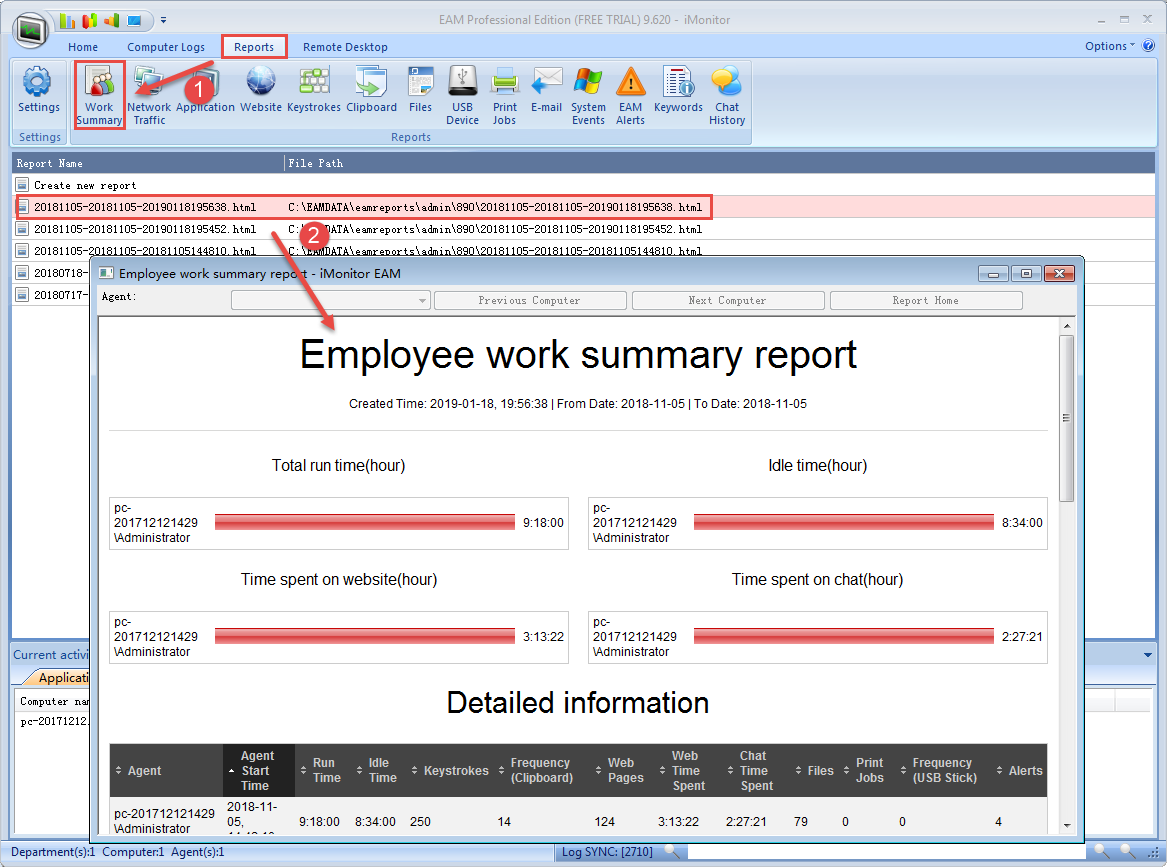Open the iMonitor application logo menu
Image resolution: width=1167 pixels, height=867 pixels.
click(31, 30)
